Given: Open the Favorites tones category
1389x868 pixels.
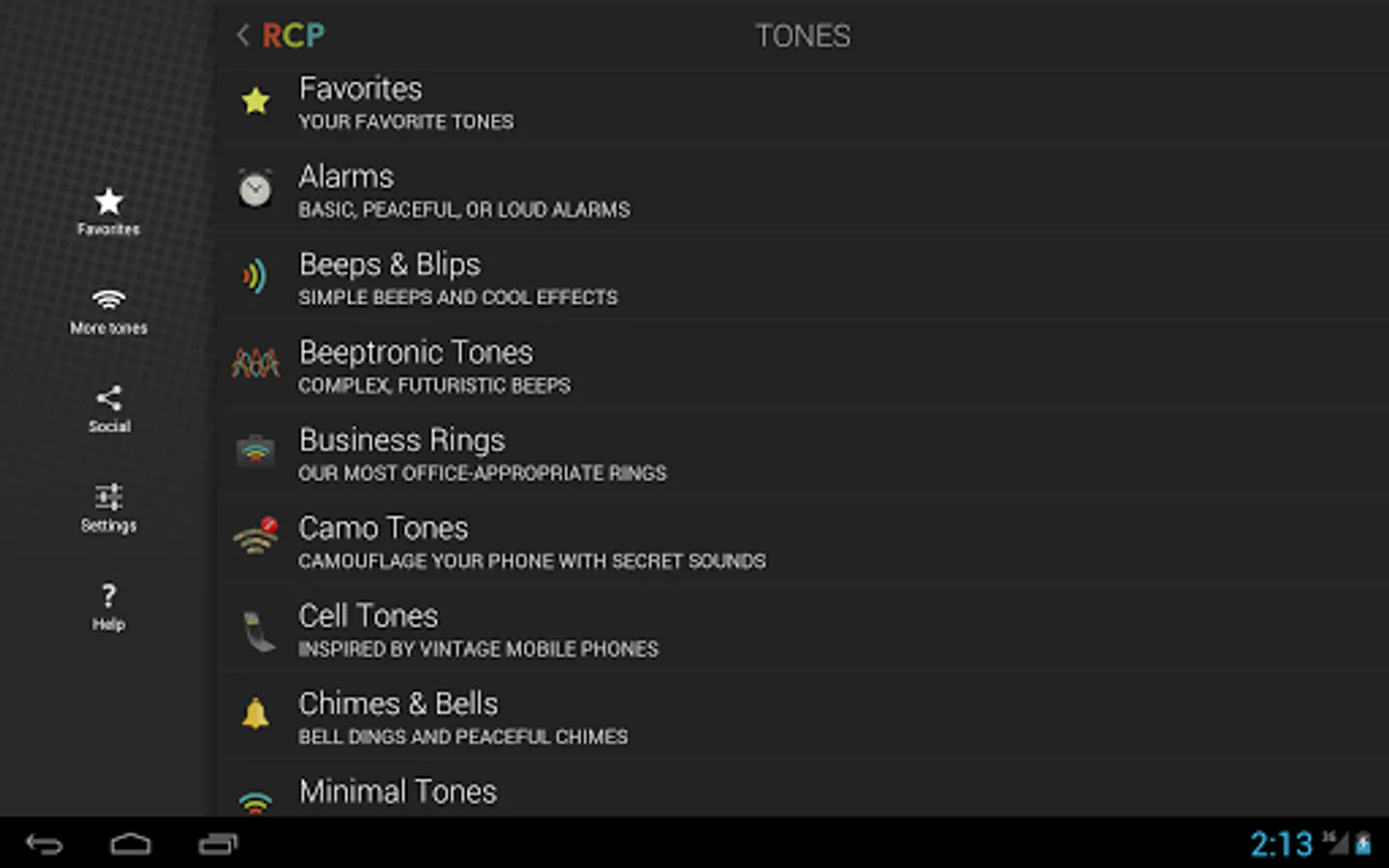Looking at the screenshot, I should pyautogui.click(x=405, y=102).
